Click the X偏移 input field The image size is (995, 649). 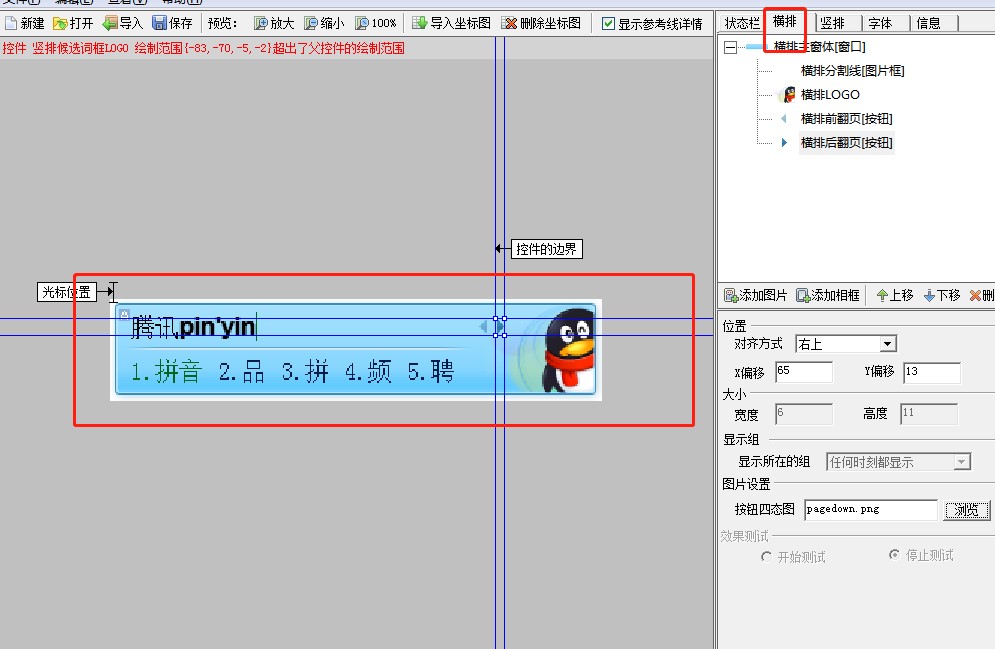804,372
